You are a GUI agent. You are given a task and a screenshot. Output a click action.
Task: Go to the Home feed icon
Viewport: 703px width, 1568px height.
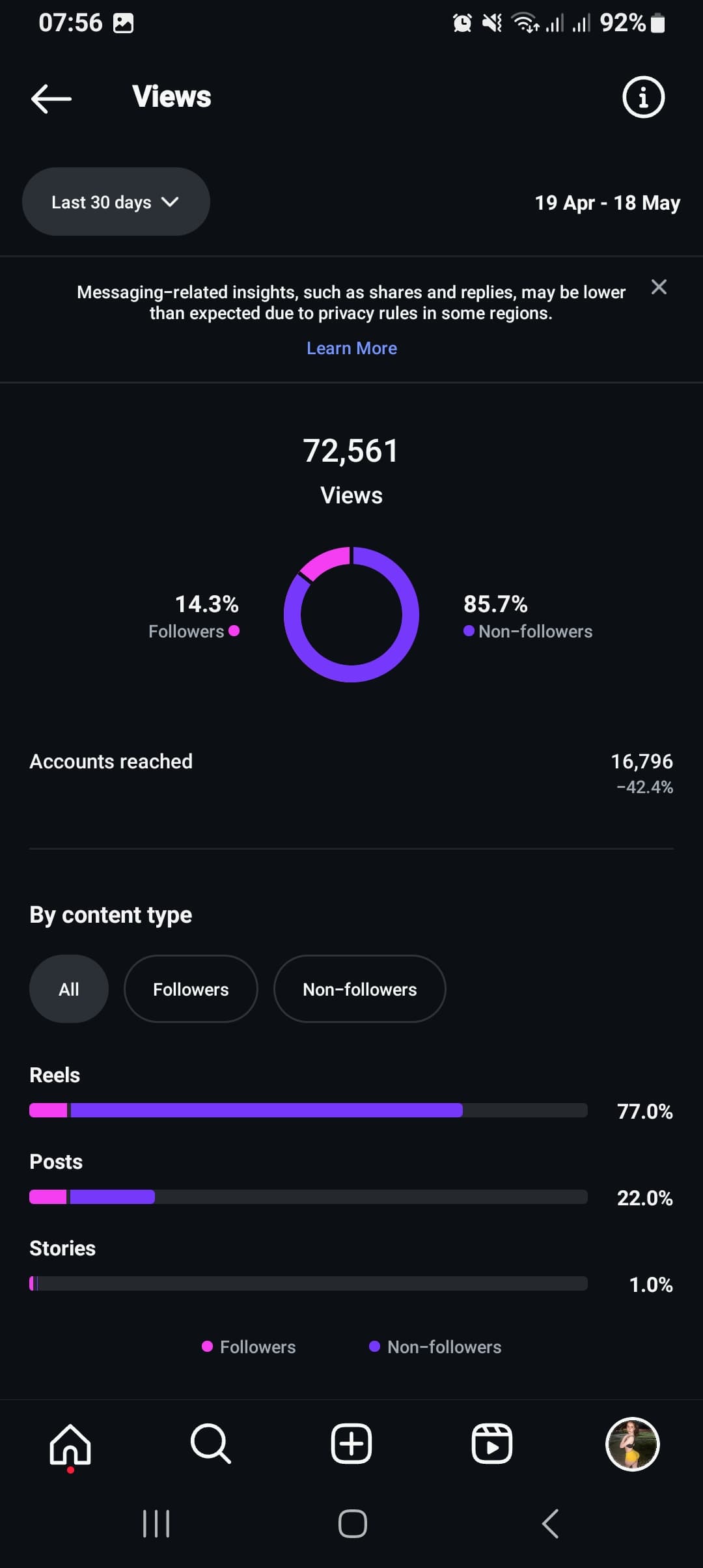click(70, 1444)
